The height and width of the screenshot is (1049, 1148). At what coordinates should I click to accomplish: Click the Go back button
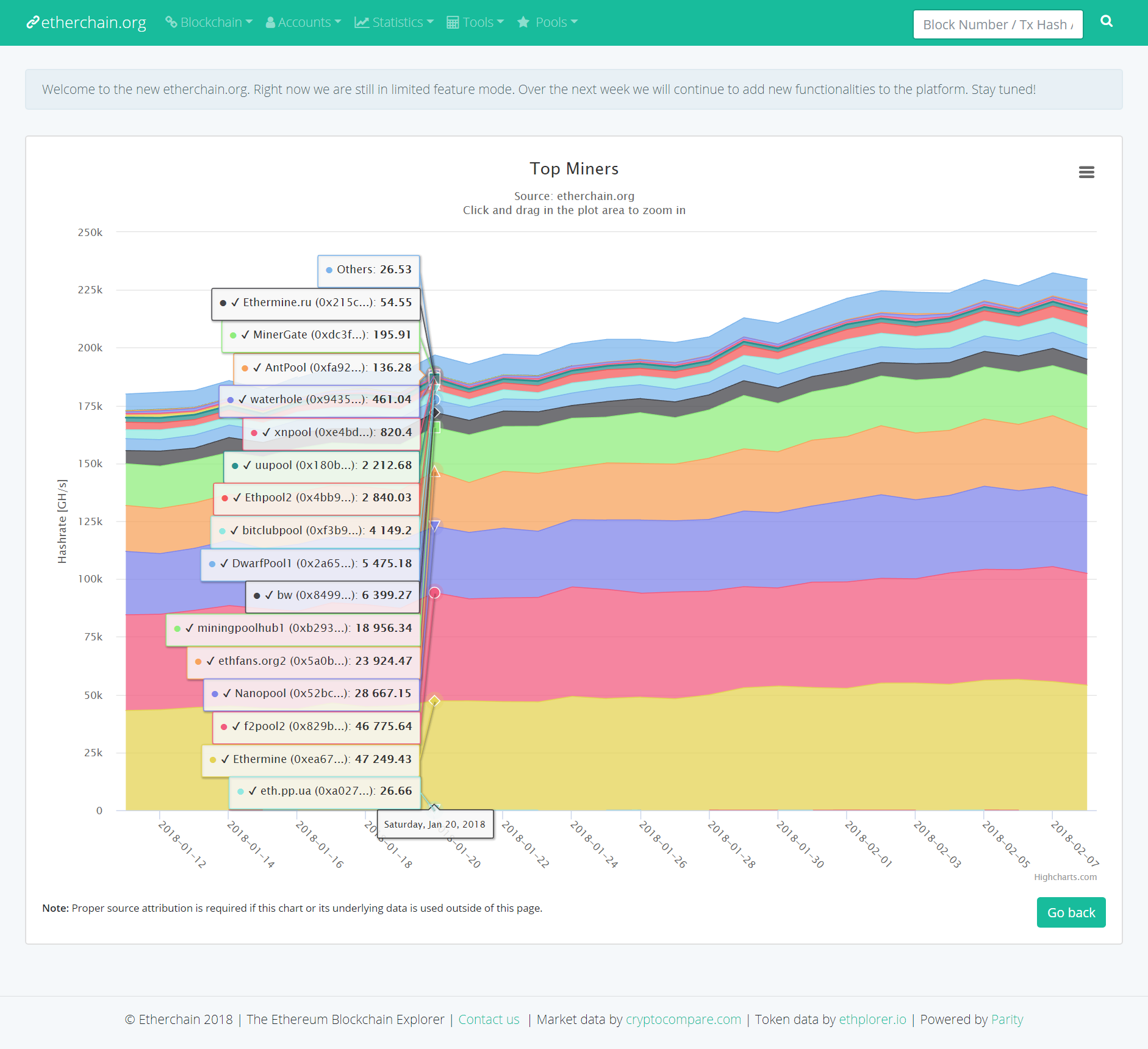point(1071,912)
